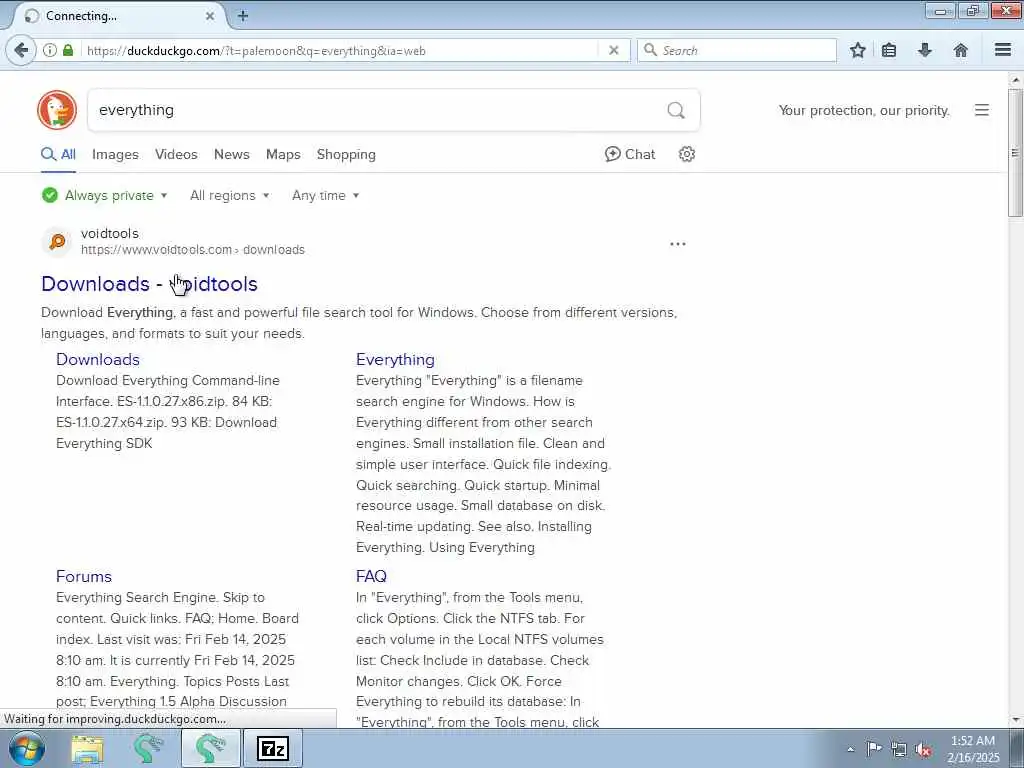Click the active Pale Moon taskbar window
Viewport: 1024px width, 768px height.
[210, 748]
